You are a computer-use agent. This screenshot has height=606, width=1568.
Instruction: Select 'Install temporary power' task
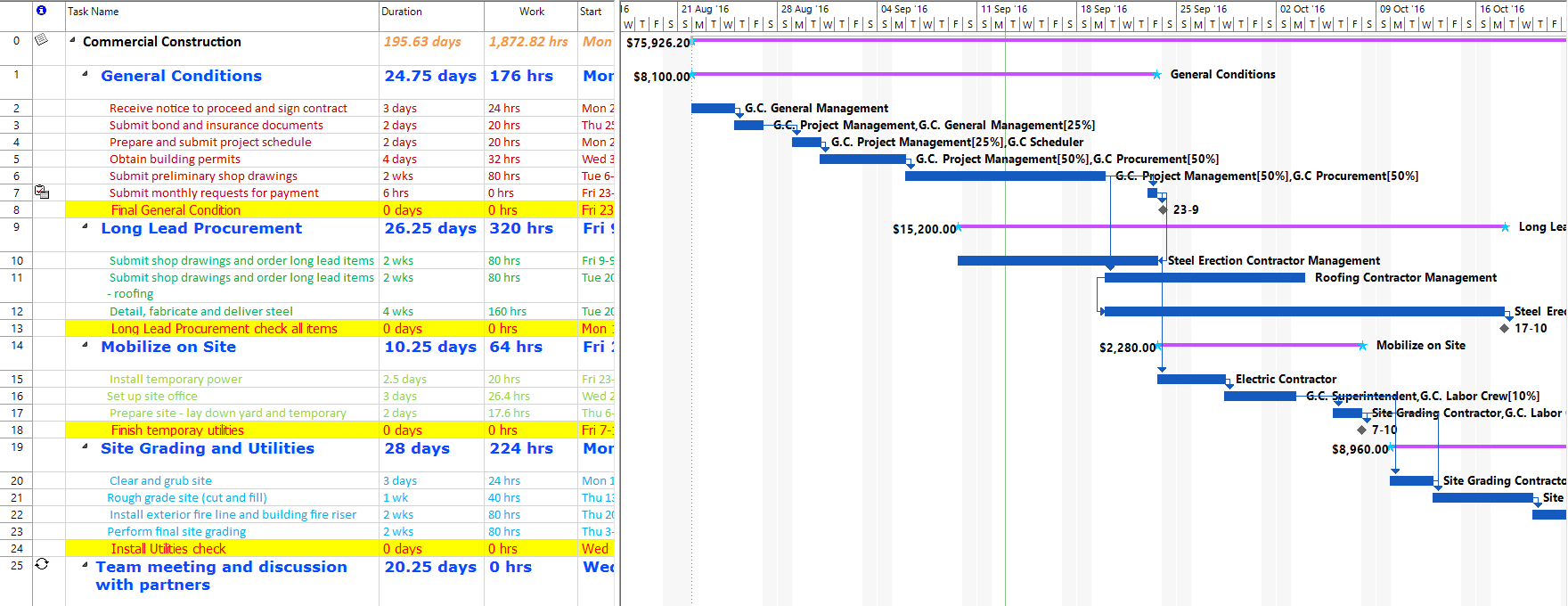[x=176, y=379]
